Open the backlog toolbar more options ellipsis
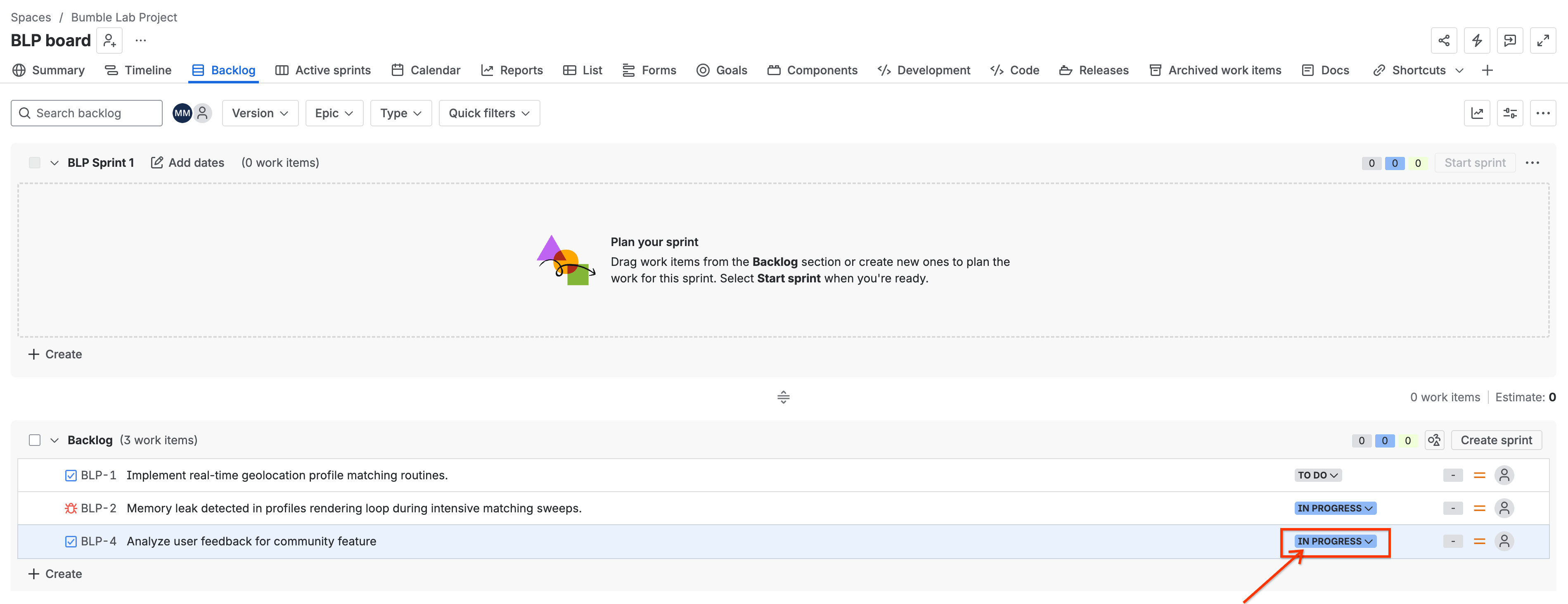Screen dimensions: 1568x604 tap(1542, 113)
